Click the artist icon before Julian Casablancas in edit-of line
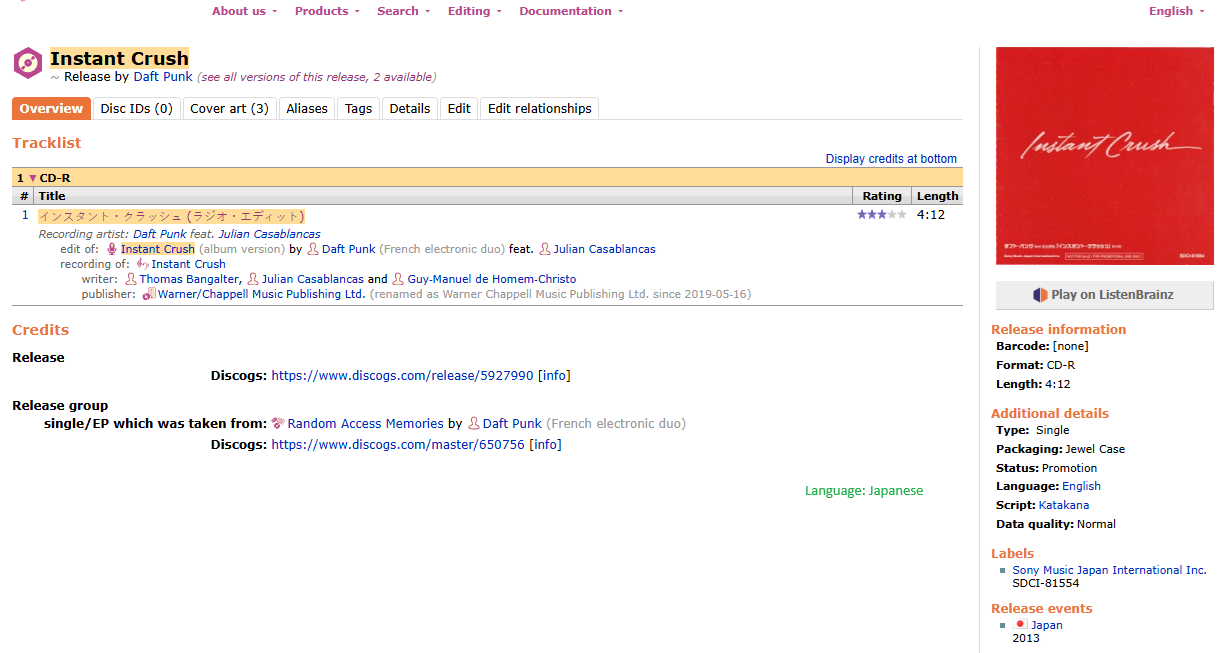 click(x=545, y=249)
